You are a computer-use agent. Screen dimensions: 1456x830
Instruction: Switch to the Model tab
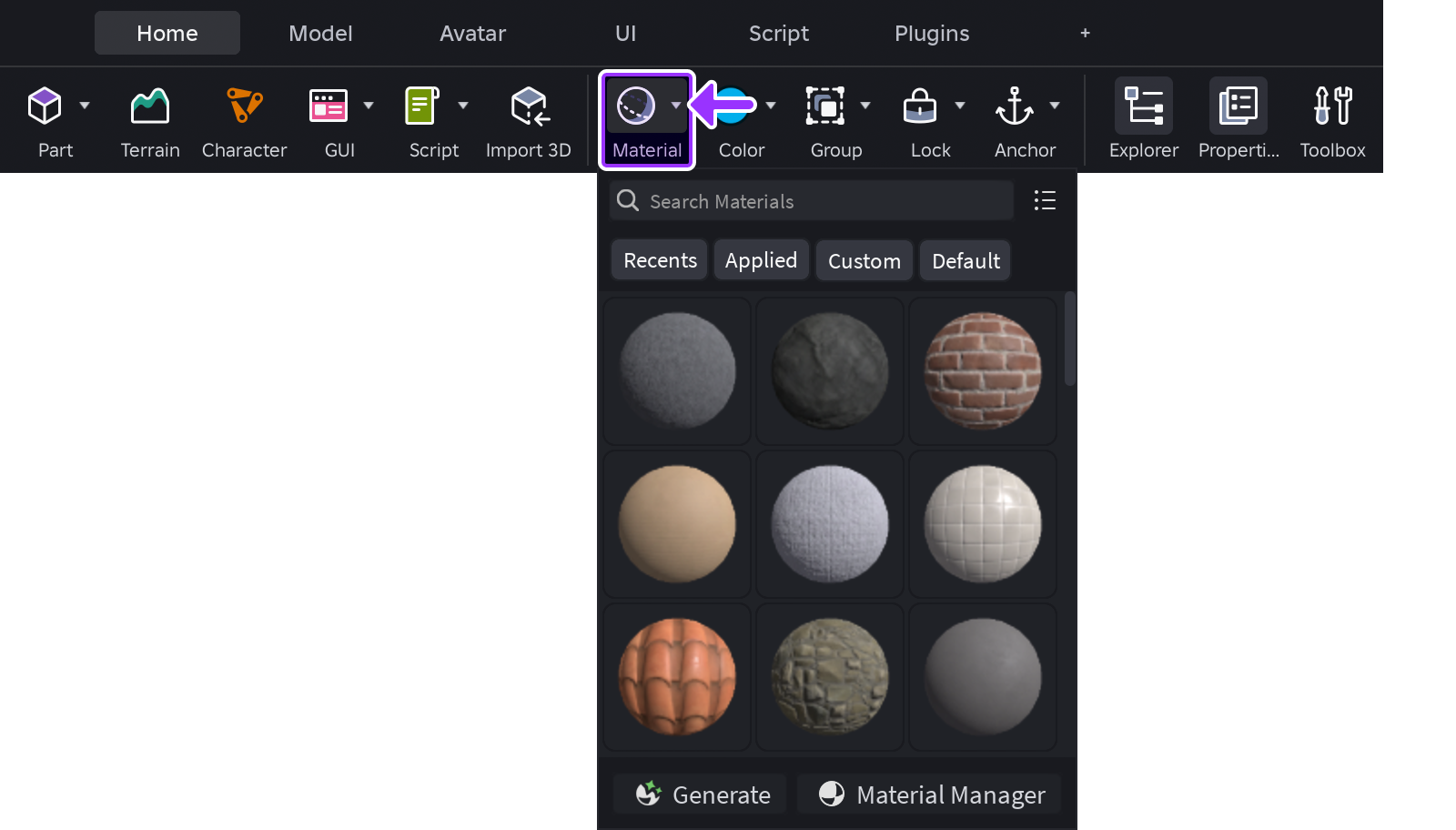coord(320,34)
